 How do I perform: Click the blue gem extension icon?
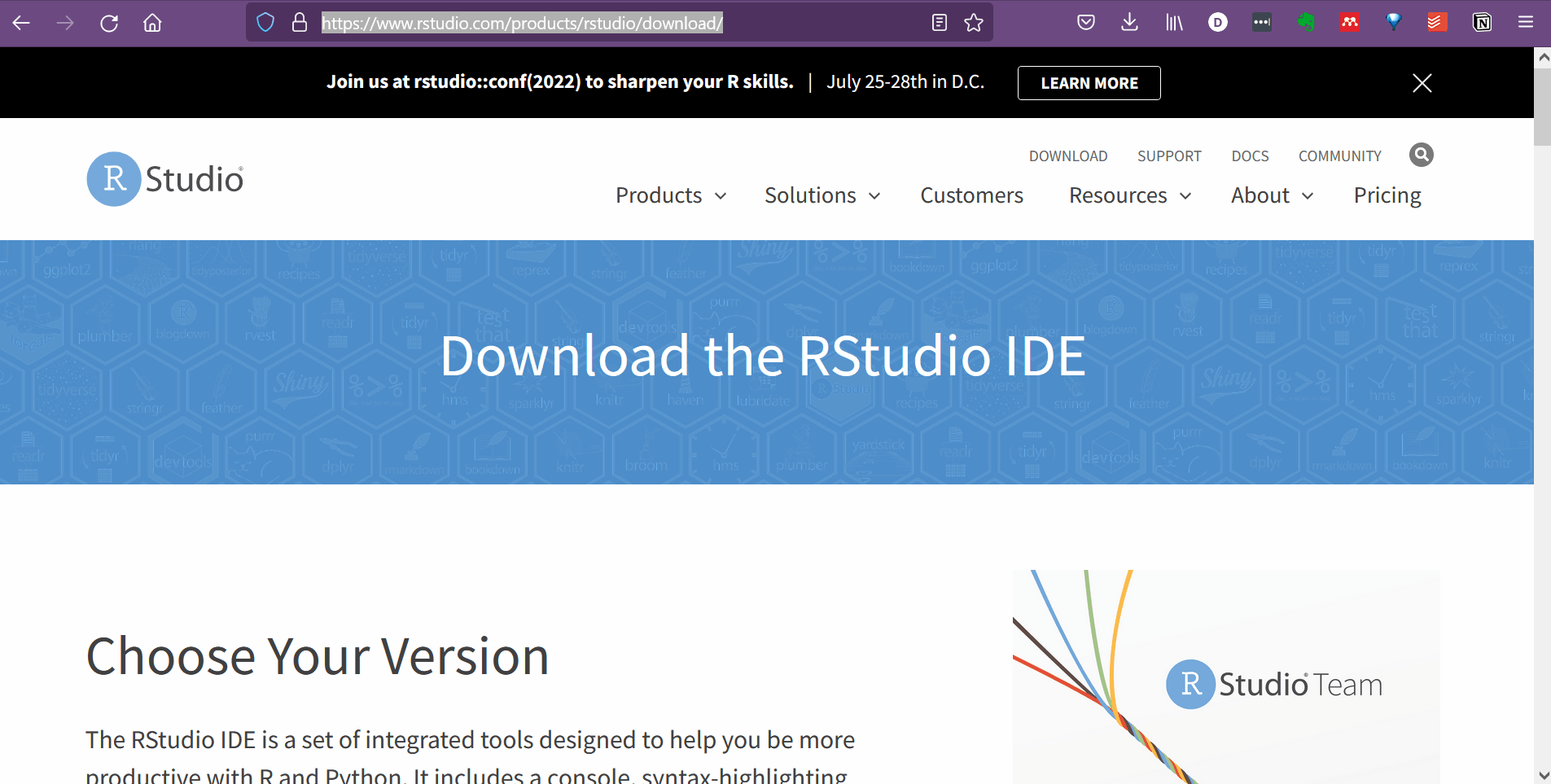[1394, 23]
